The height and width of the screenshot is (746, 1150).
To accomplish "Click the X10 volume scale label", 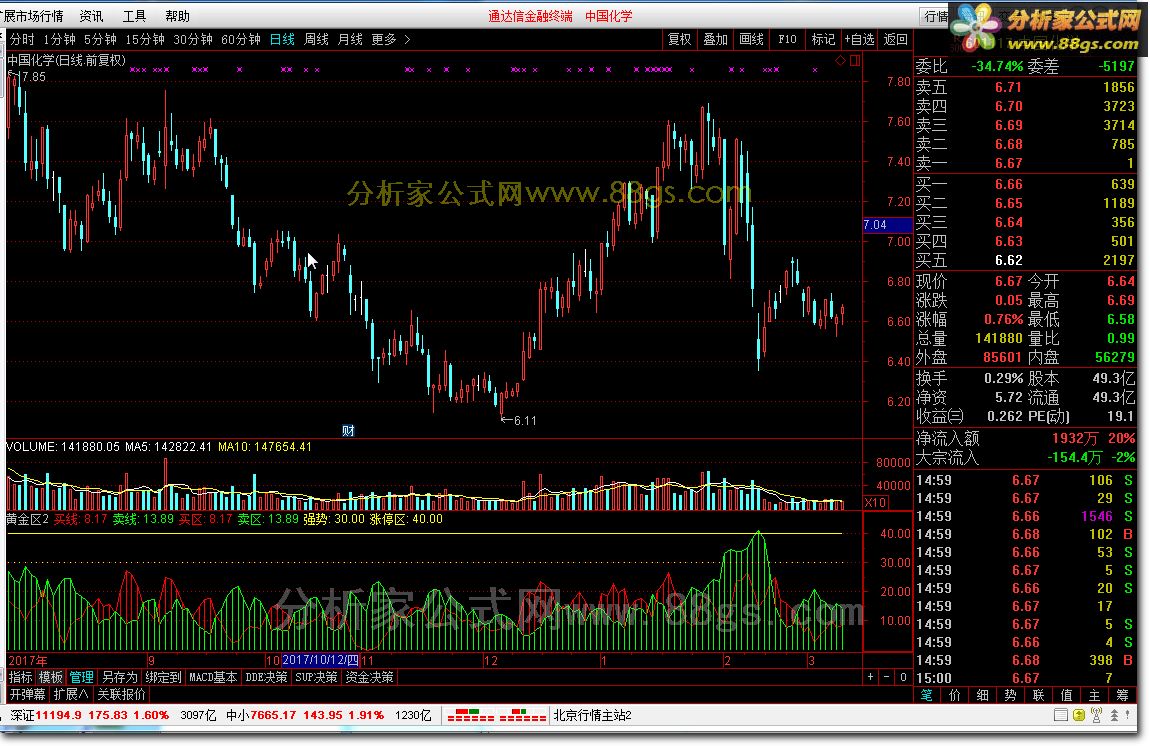I will [x=876, y=502].
